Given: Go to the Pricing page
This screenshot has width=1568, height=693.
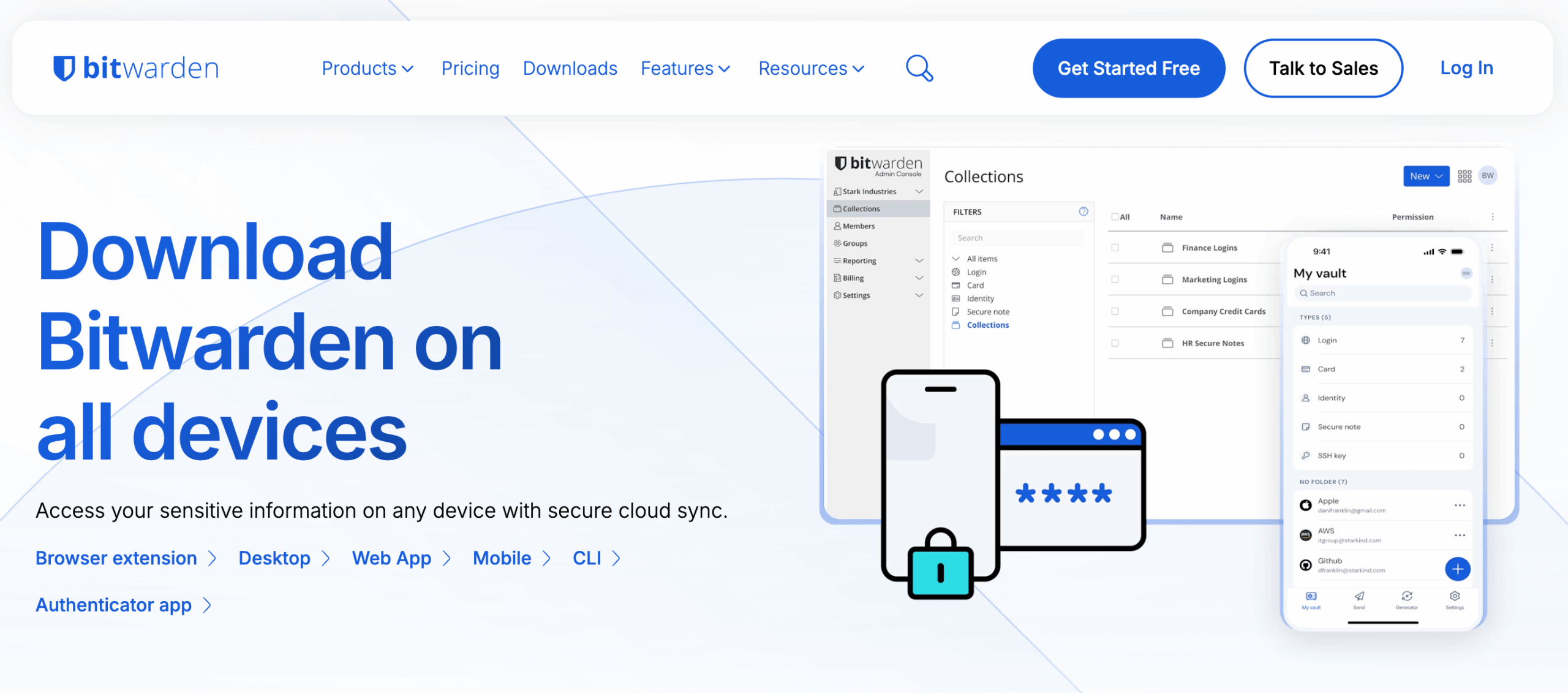Looking at the screenshot, I should point(470,68).
